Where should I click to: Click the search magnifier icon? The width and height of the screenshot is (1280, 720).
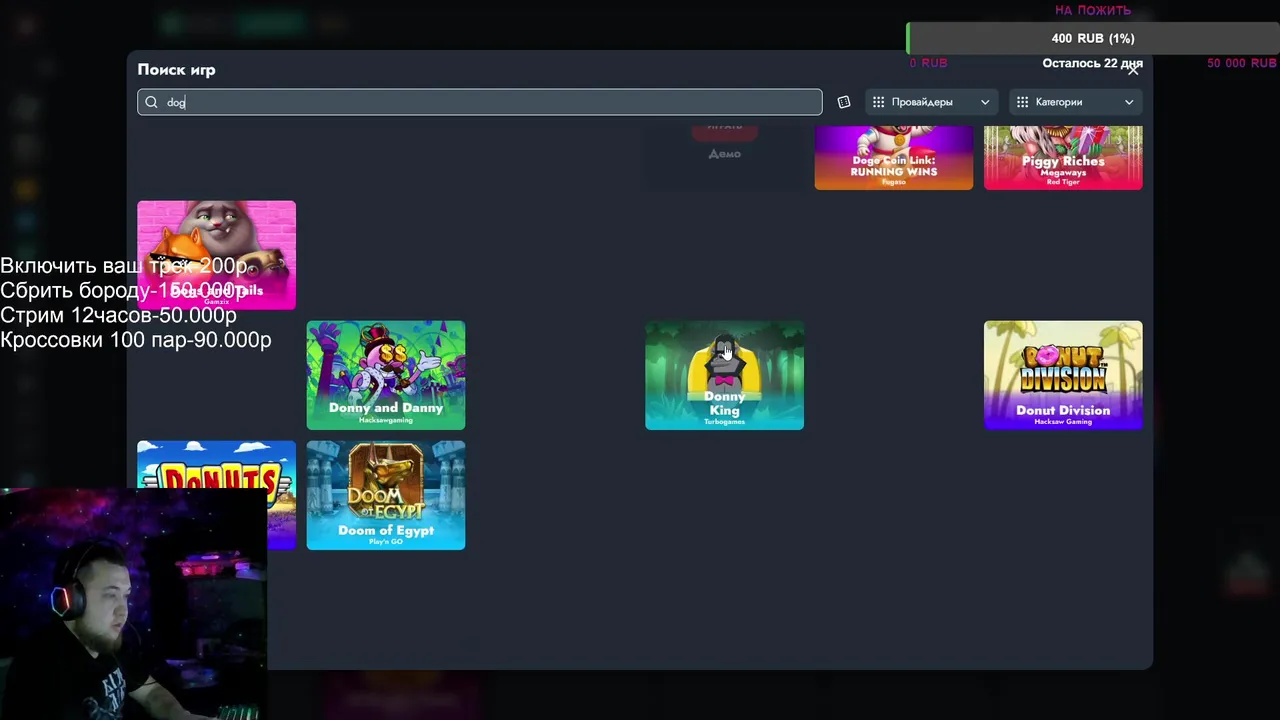(151, 102)
